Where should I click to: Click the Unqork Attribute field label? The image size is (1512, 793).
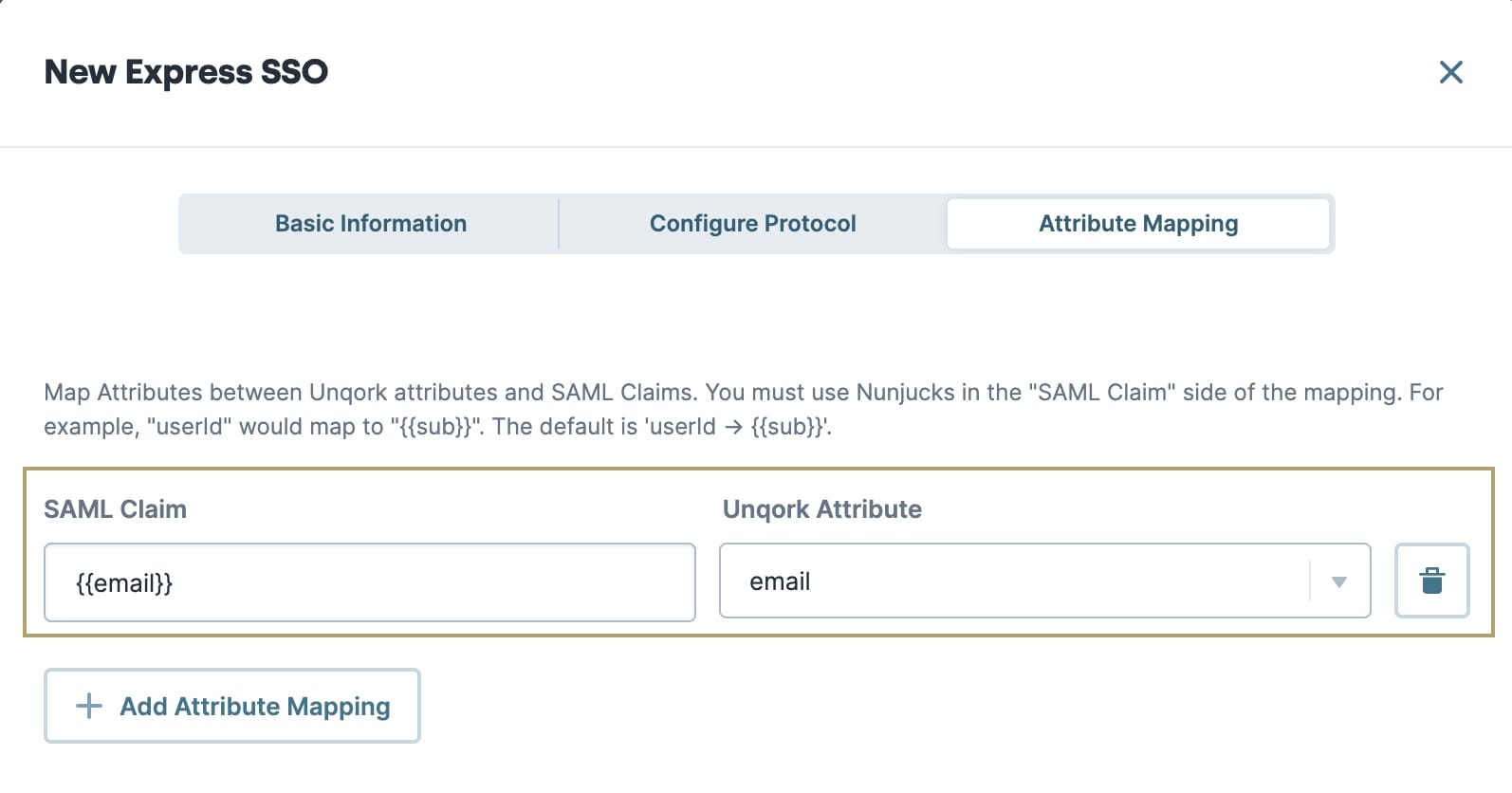tap(822, 509)
